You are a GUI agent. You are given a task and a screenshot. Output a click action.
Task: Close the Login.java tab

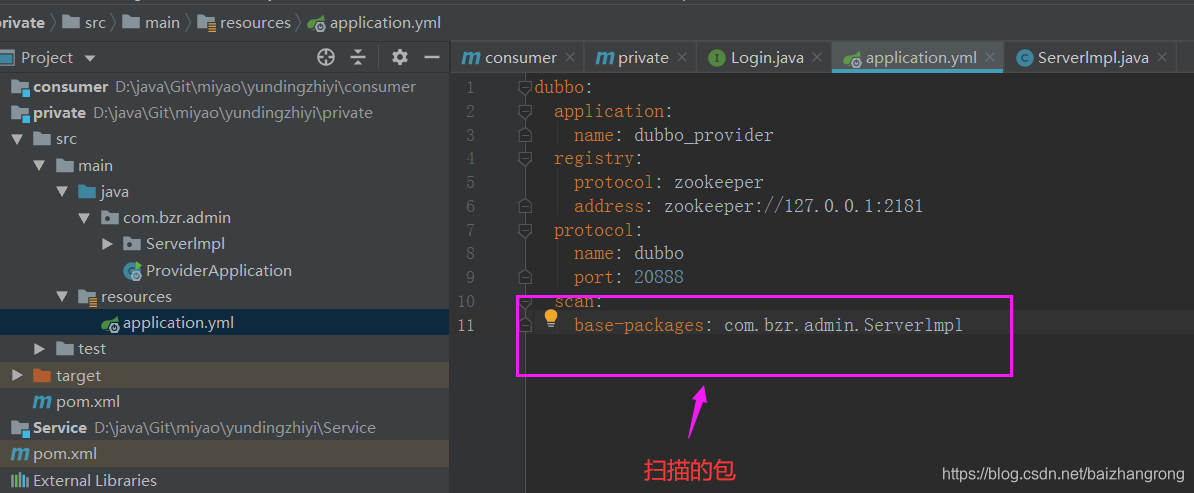(x=817, y=57)
